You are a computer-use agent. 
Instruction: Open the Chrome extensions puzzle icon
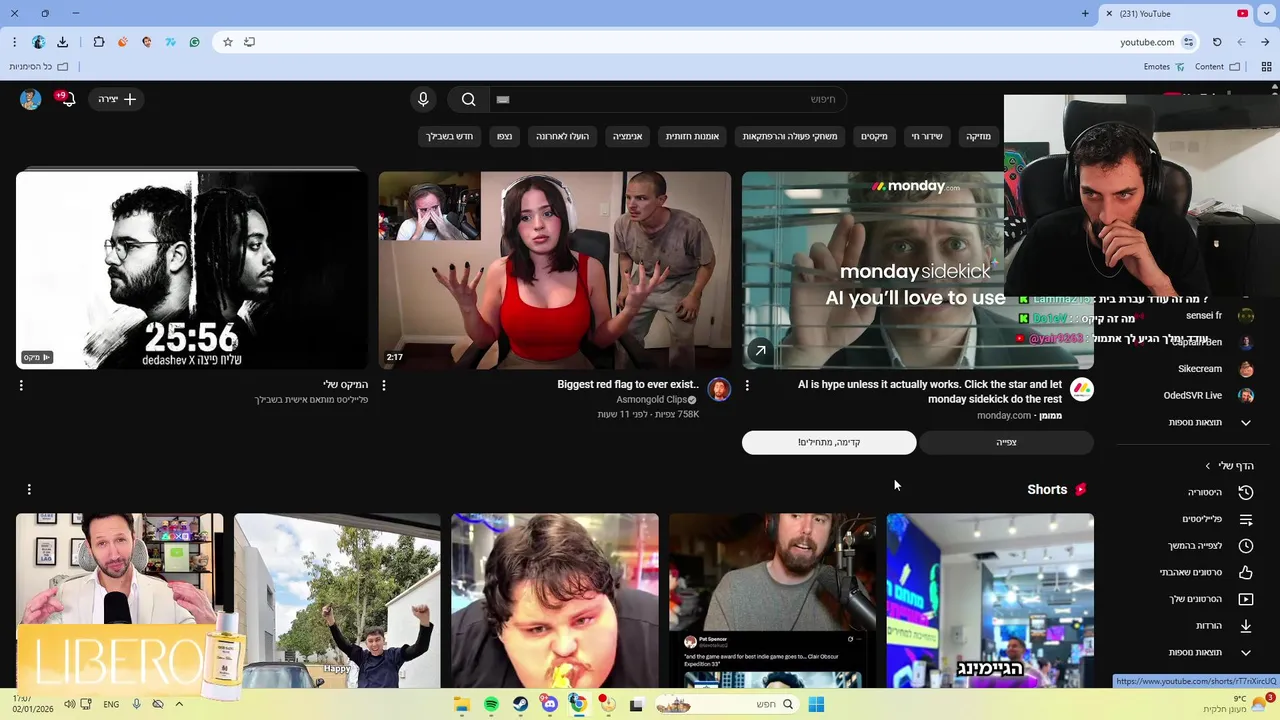point(98,42)
